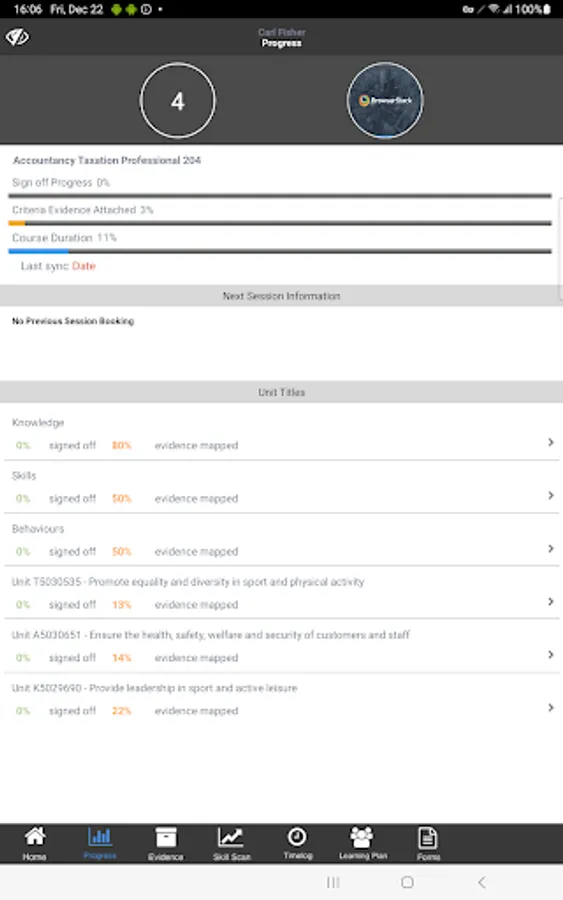Tap the Evidence tab label

166,856
